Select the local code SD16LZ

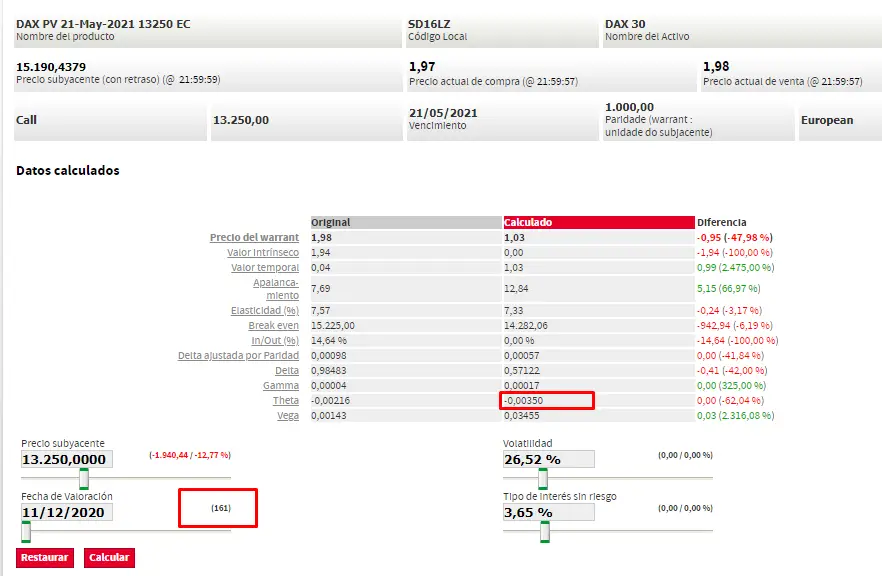point(429,24)
